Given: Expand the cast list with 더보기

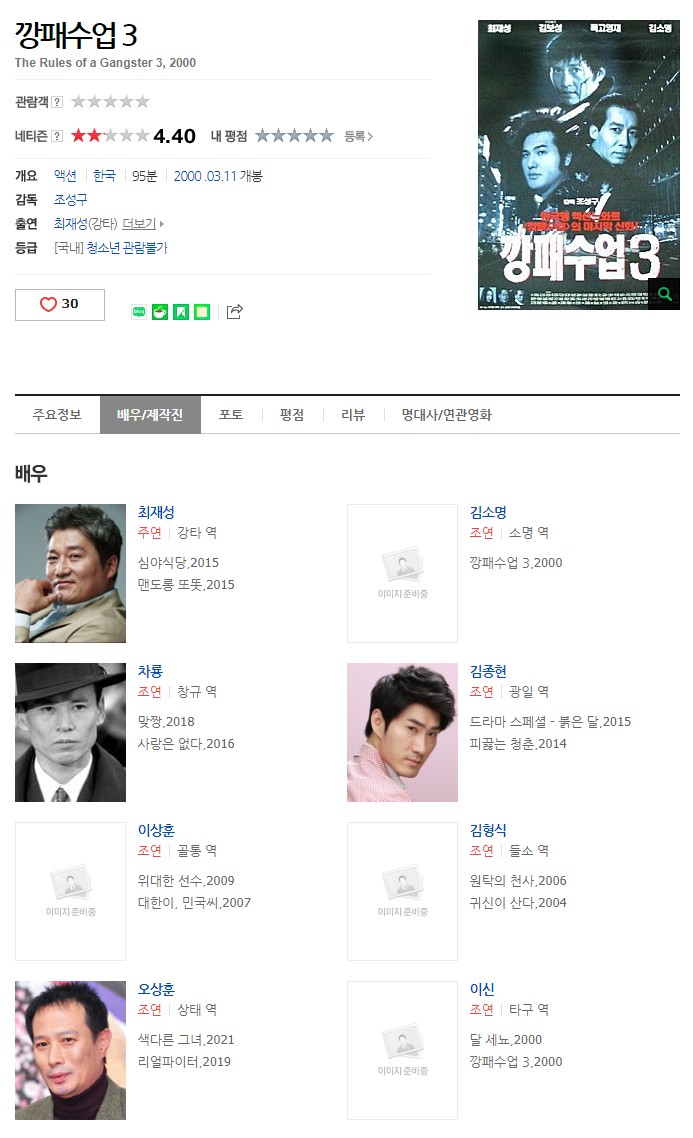Looking at the screenshot, I should (x=142, y=224).
